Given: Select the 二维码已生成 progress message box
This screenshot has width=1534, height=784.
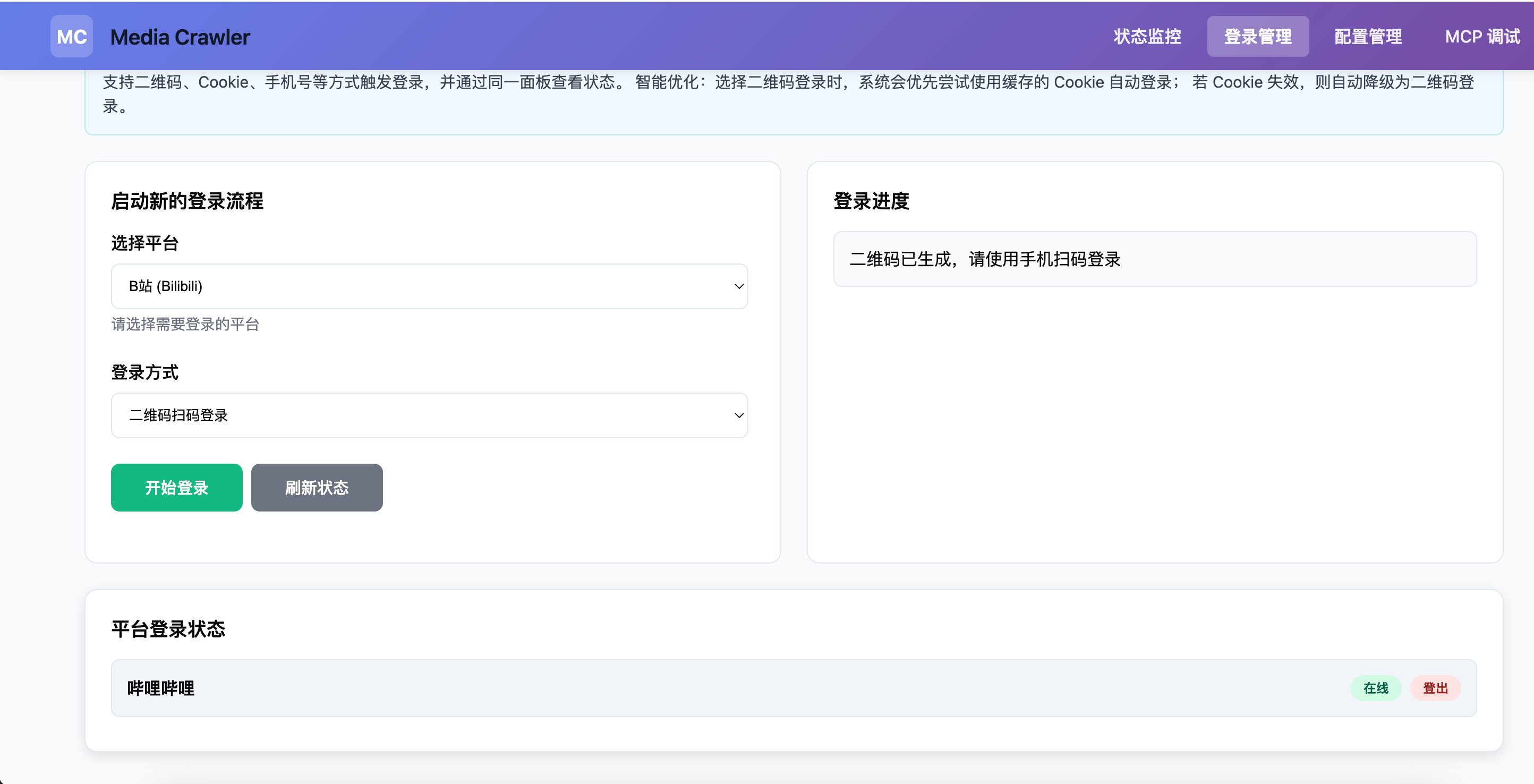Looking at the screenshot, I should tap(1155, 259).
